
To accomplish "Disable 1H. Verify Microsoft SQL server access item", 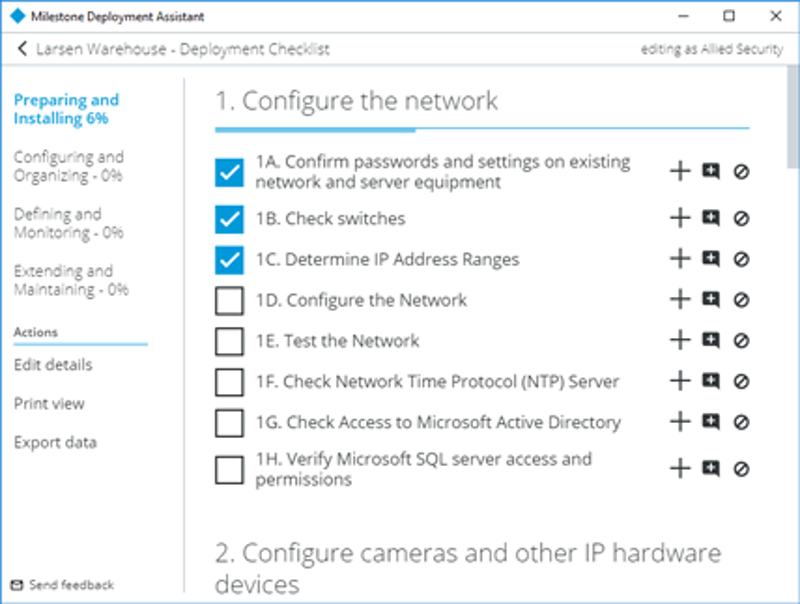I will tap(741, 467).
